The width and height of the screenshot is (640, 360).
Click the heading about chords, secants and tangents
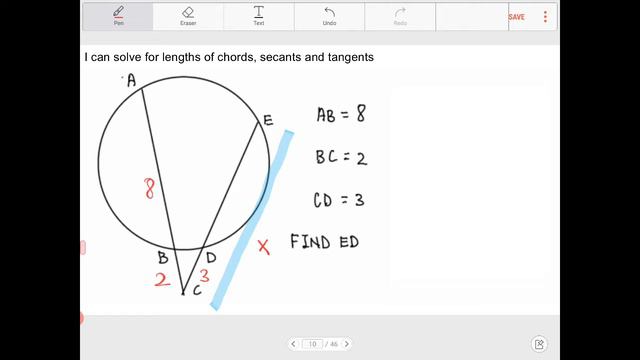[229, 57]
